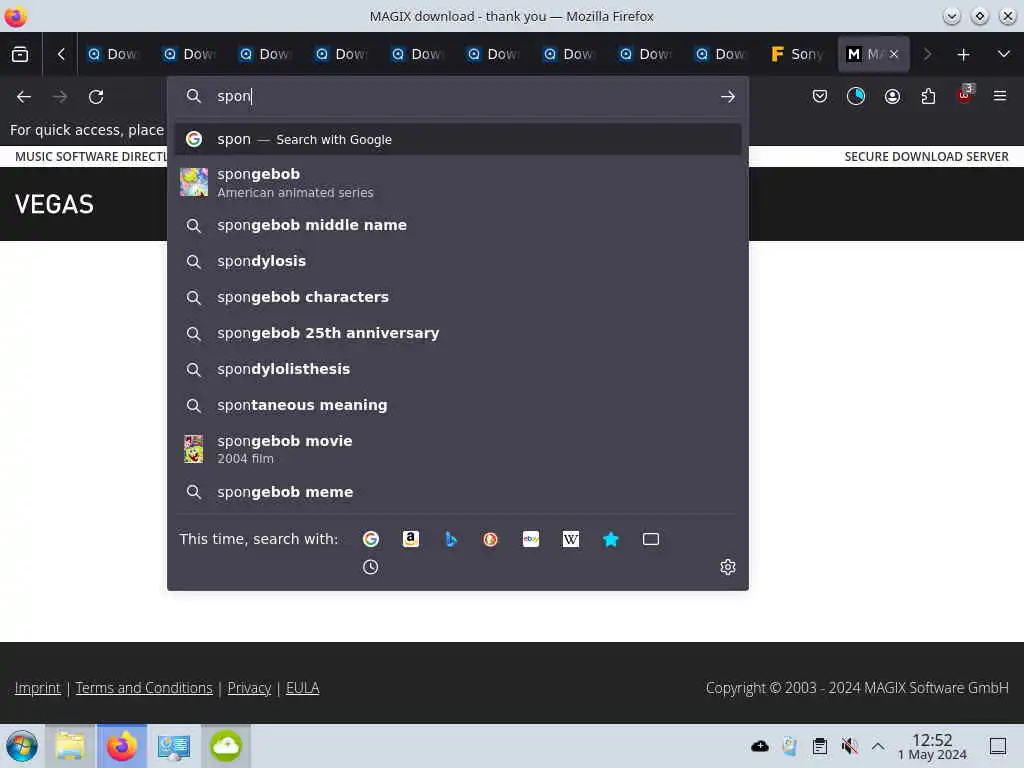The height and width of the screenshot is (768, 1024).
Task: Open the Firefox View tab list icon
Action: coord(20,54)
